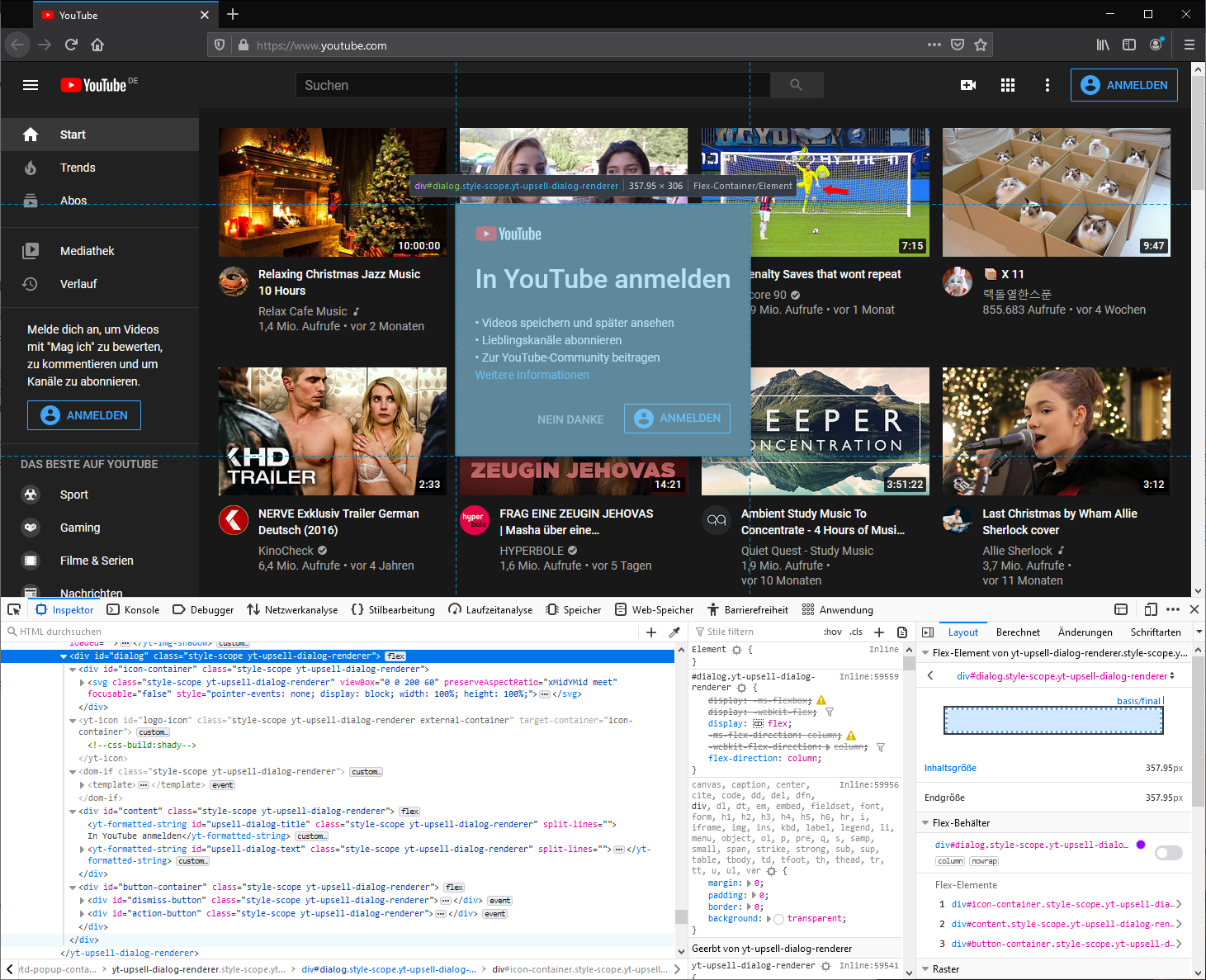
Task: Open Firefox account avatar icon
Action: pyautogui.click(x=1156, y=45)
